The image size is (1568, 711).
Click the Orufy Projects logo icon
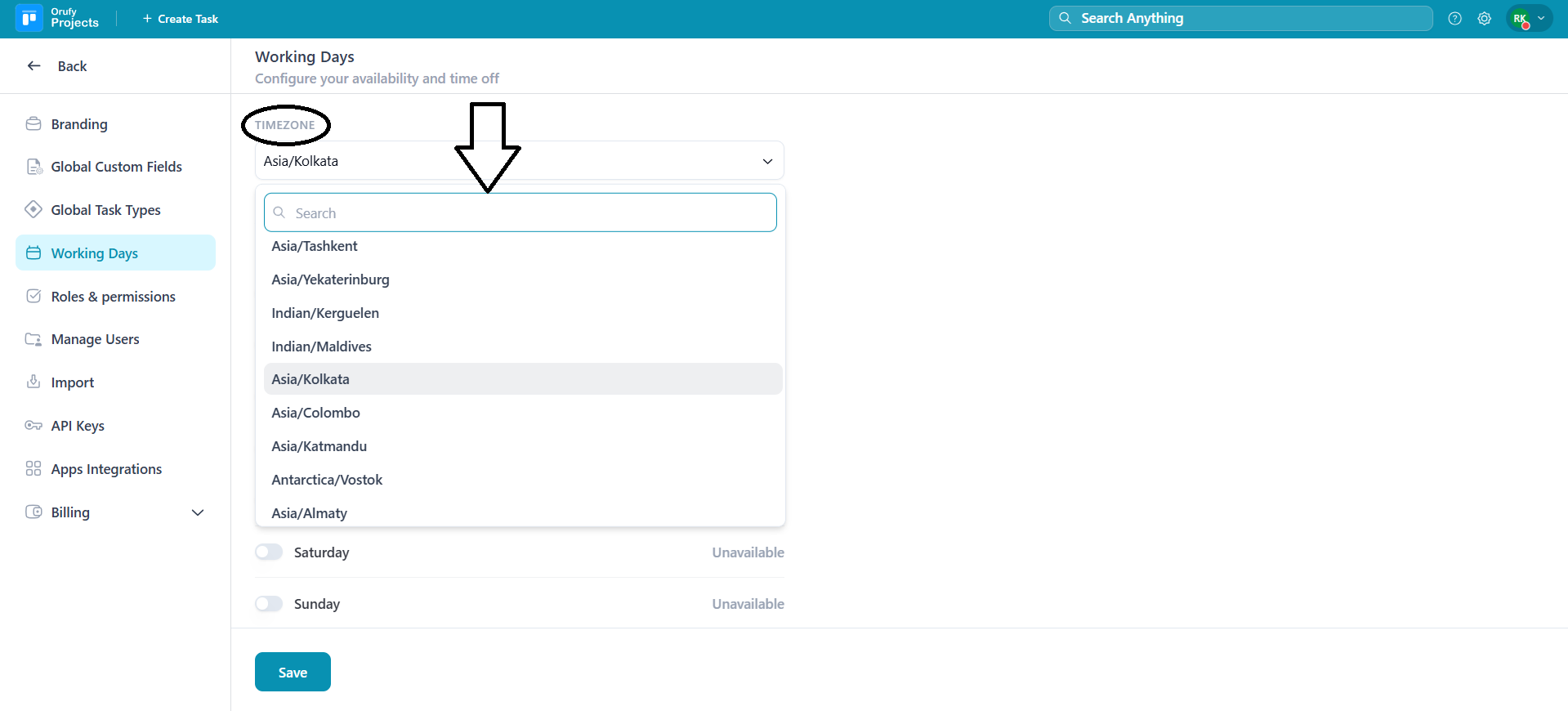coord(29,18)
